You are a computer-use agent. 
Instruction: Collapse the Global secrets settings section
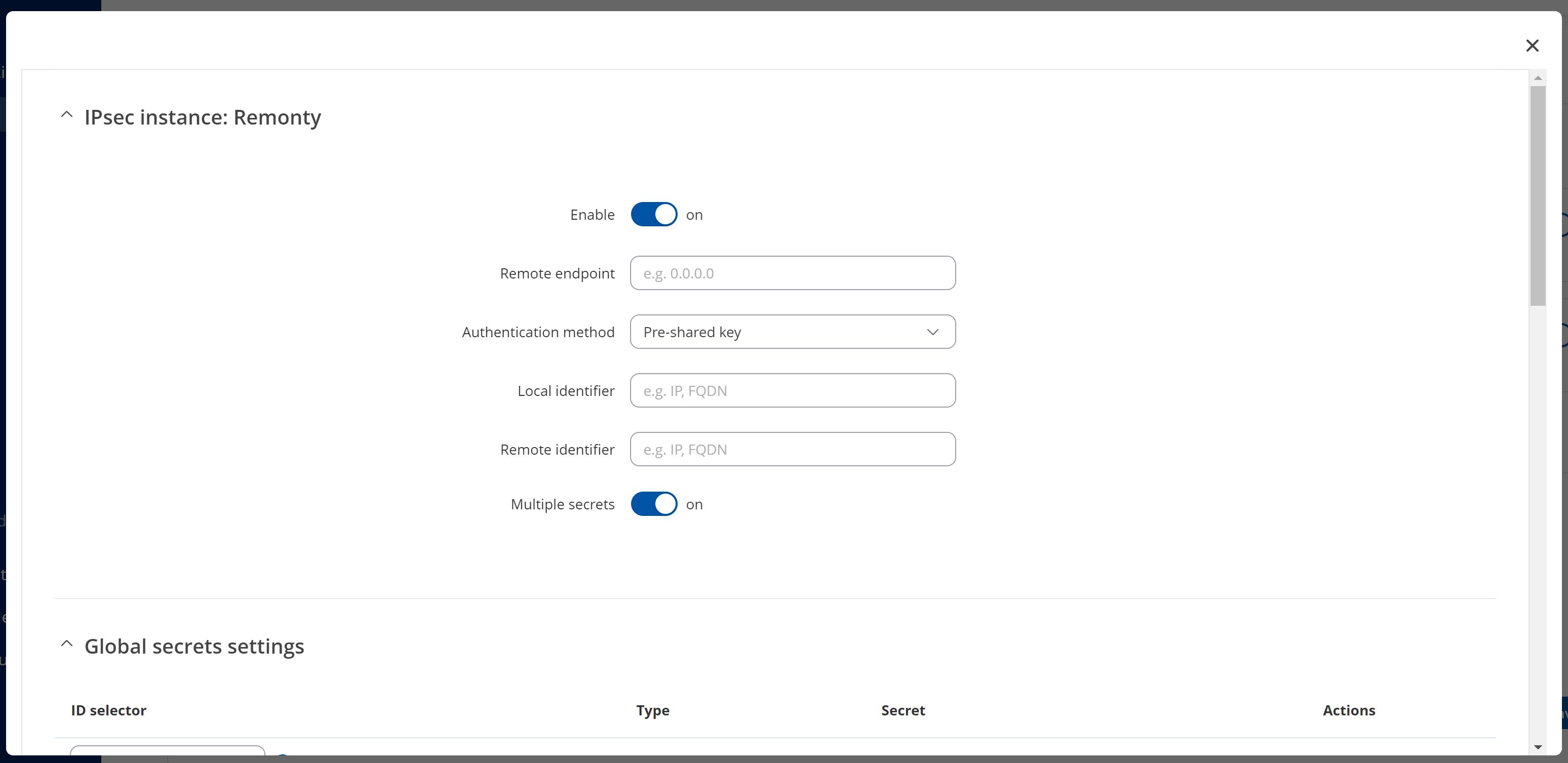click(67, 644)
